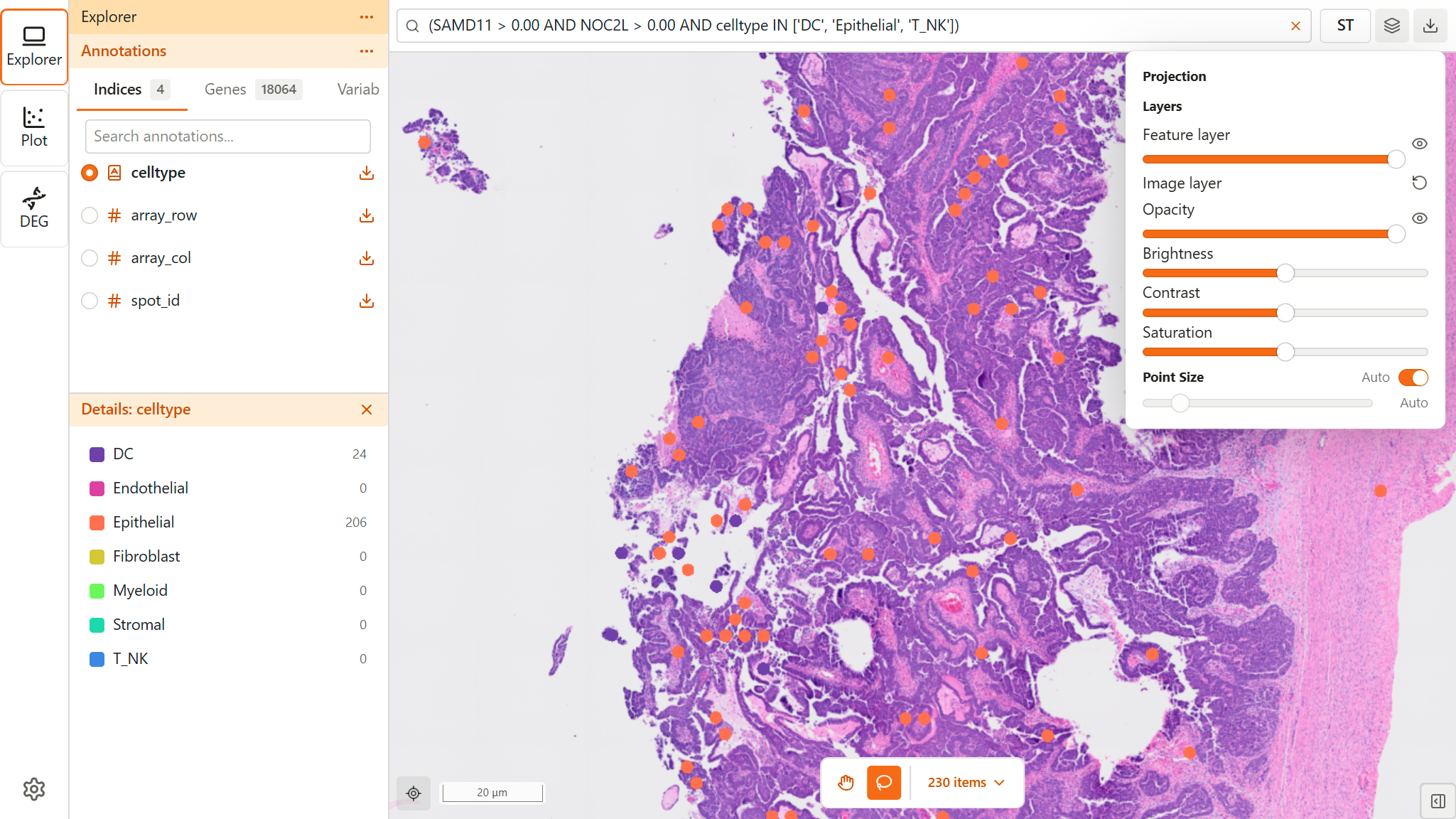Open the settings gear
Screen dimensions: 1456x819
pos(34,789)
